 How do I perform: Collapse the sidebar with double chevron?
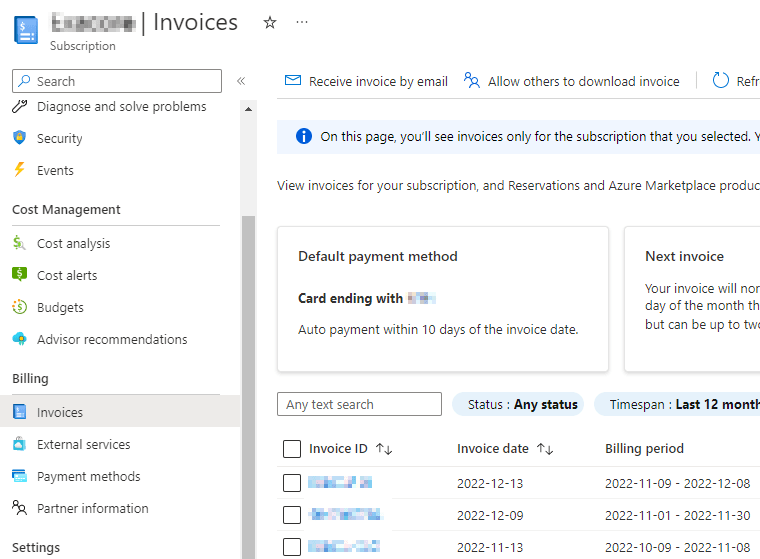pyautogui.click(x=241, y=81)
